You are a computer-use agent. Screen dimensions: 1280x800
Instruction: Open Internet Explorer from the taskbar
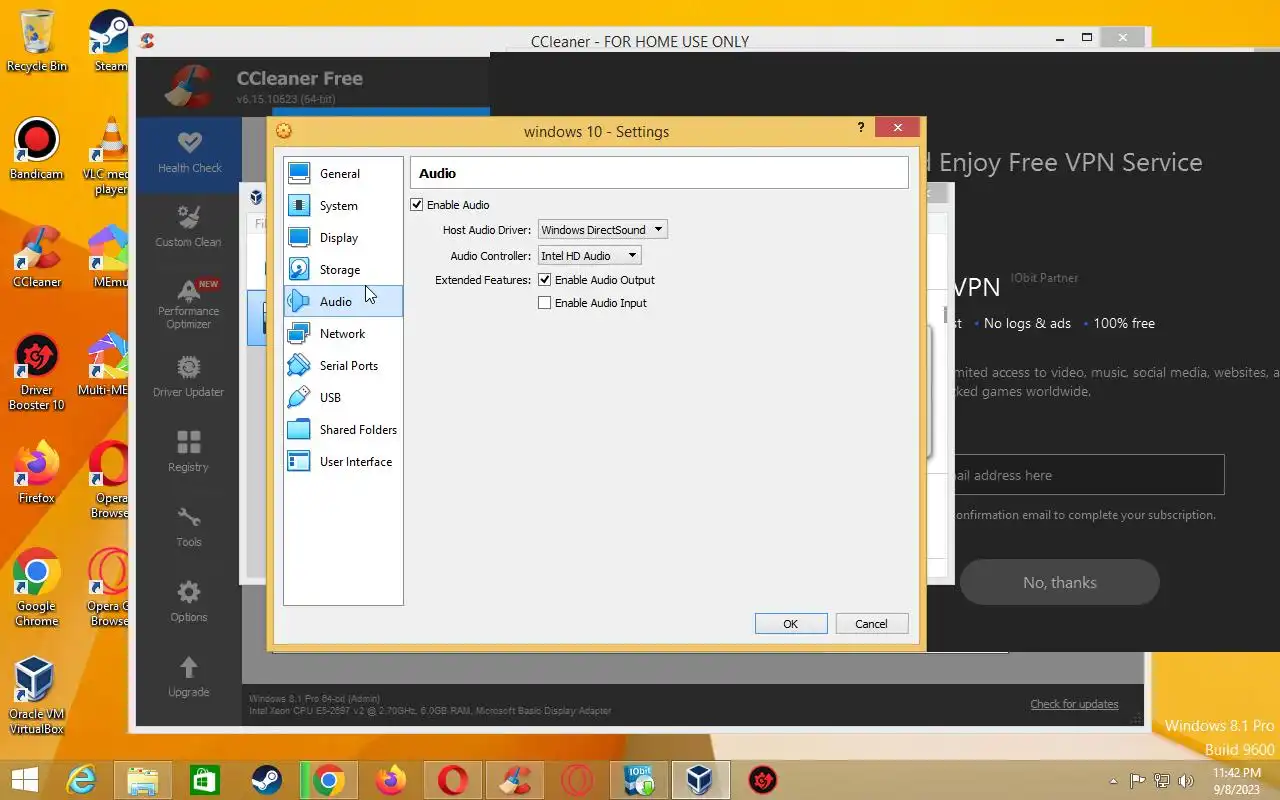pos(83,780)
